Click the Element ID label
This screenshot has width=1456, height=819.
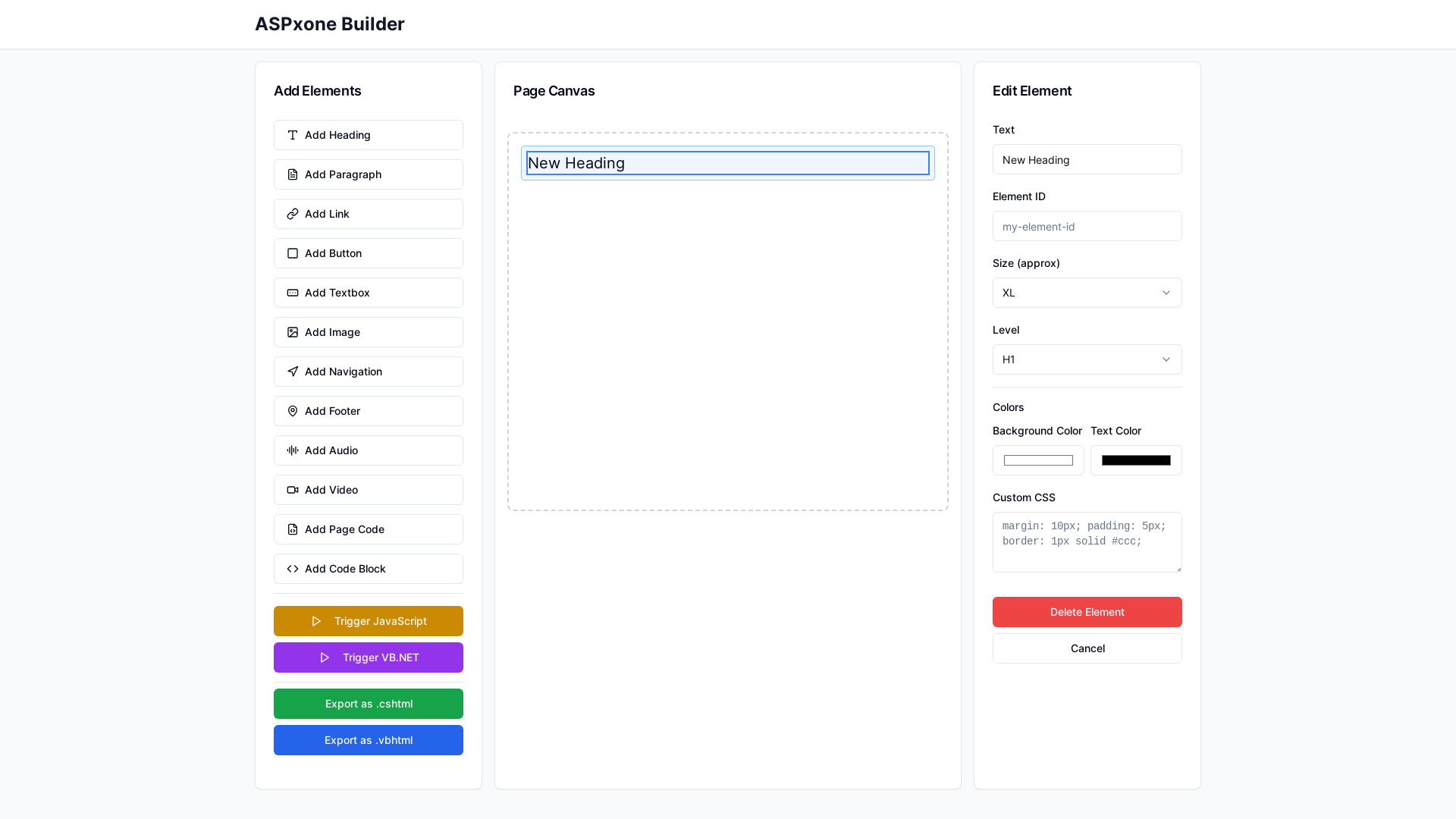pos(1018,196)
